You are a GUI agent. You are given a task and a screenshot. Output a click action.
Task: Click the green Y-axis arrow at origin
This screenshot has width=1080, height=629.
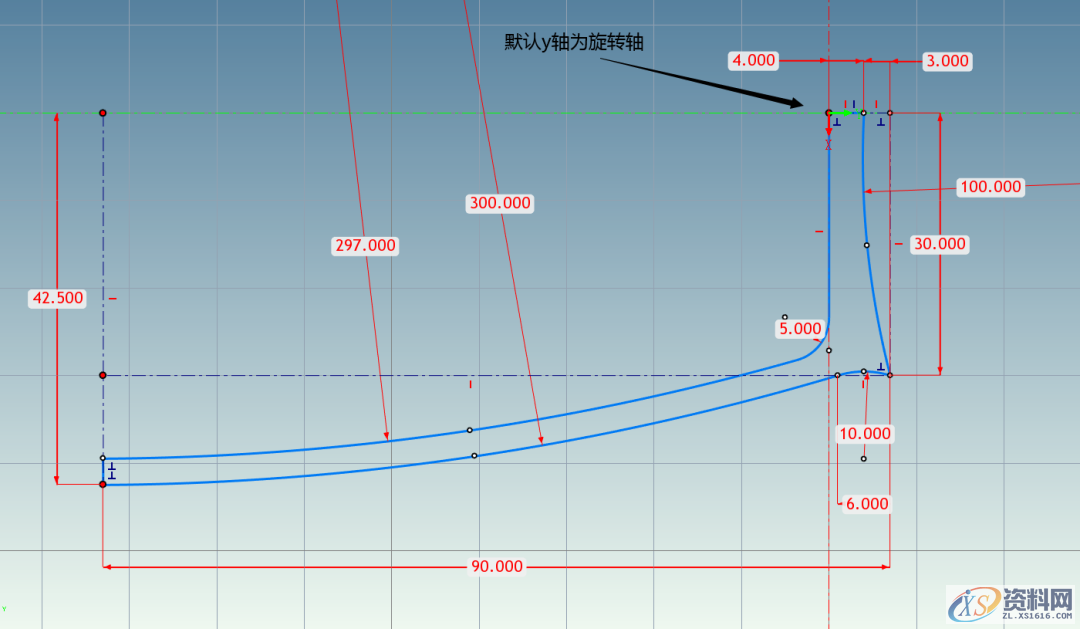tap(845, 113)
